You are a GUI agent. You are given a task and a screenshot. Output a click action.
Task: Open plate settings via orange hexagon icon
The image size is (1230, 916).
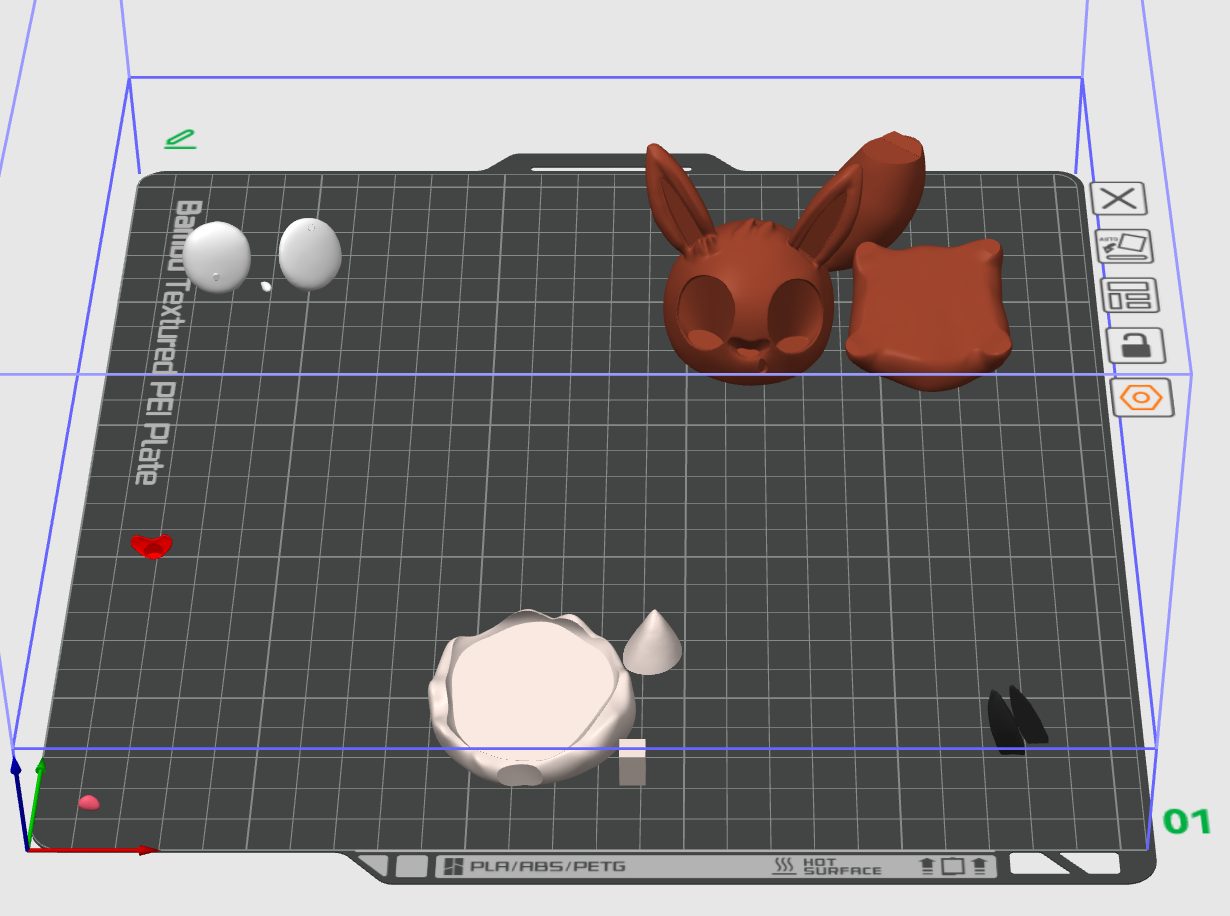pos(1142,398)
